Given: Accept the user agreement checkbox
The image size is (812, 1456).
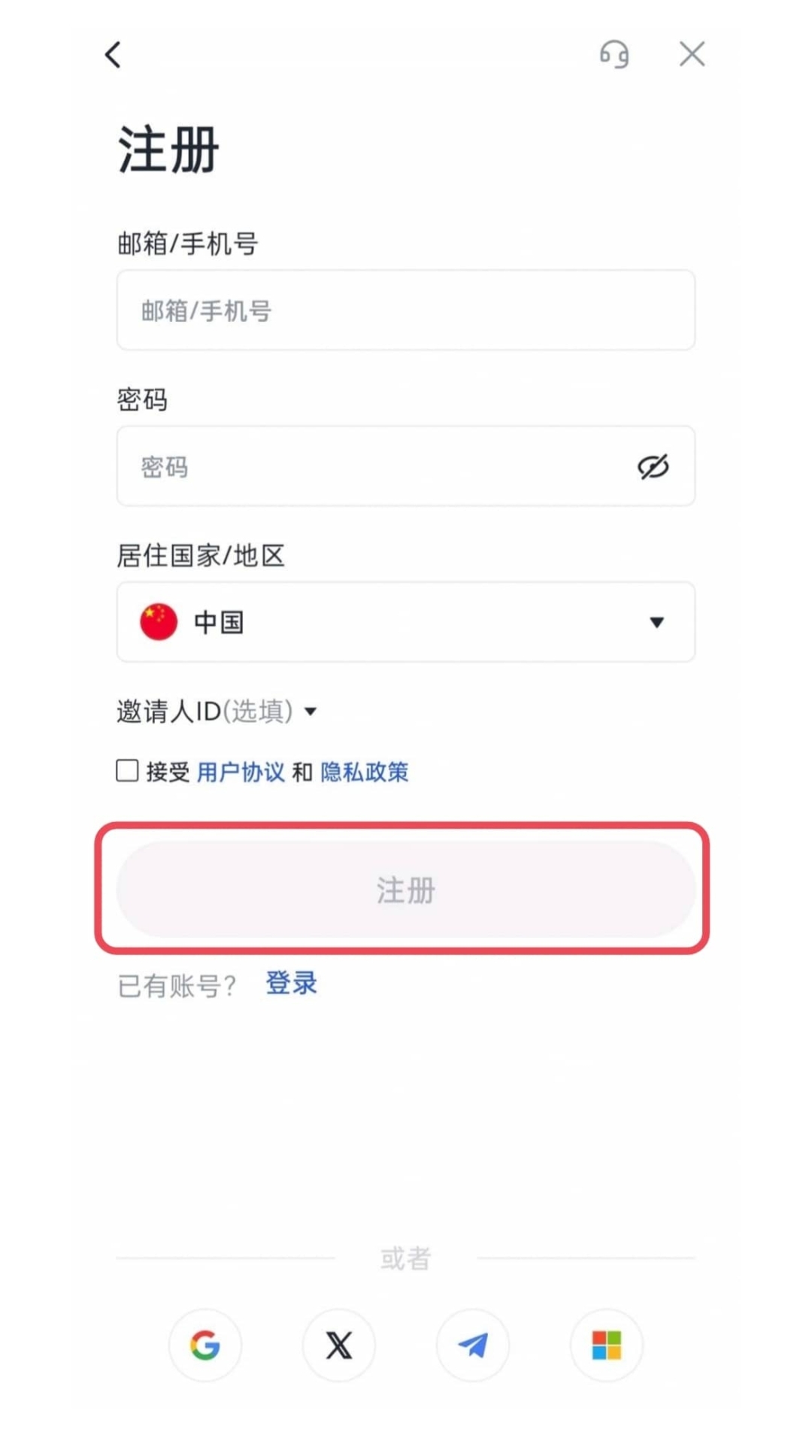Looking at the screenshot, I should tap(126, 770).
